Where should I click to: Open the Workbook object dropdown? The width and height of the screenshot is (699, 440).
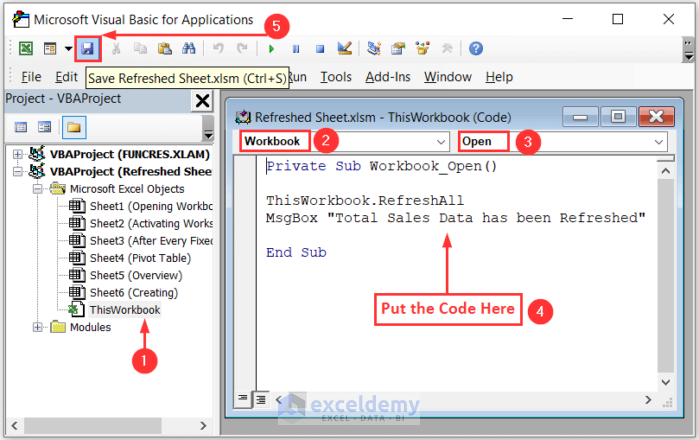pos(440,142)
